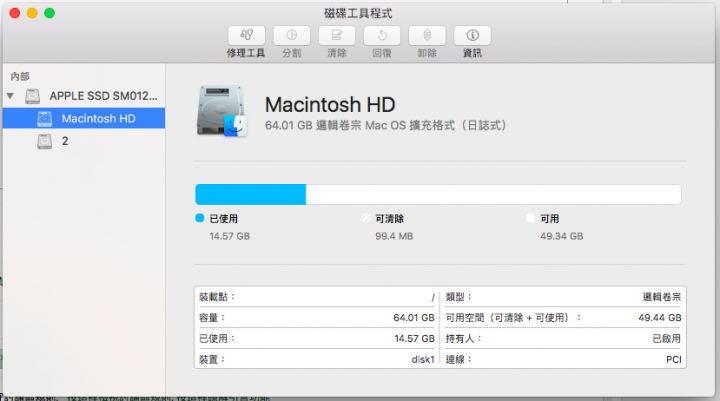Zoom the window with green button
720x401 pixels.
tap(50, 13)
